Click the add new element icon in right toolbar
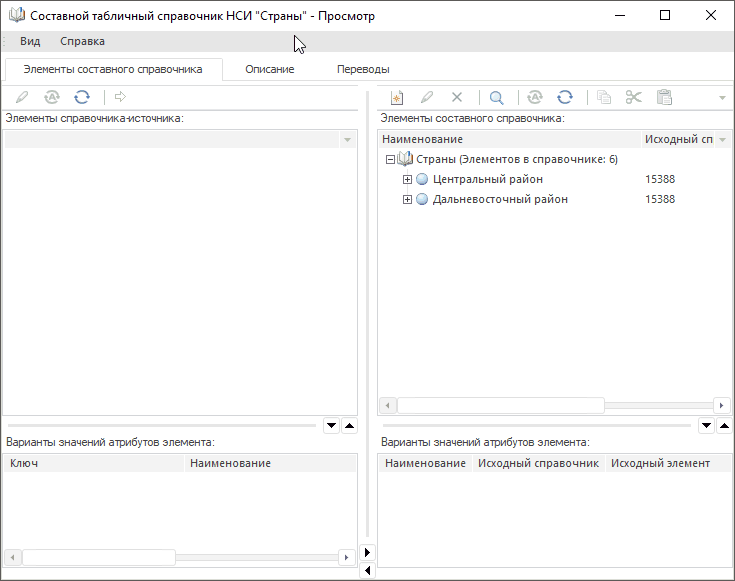This screenshot has width=735, height=581. [x=396, y=97]
